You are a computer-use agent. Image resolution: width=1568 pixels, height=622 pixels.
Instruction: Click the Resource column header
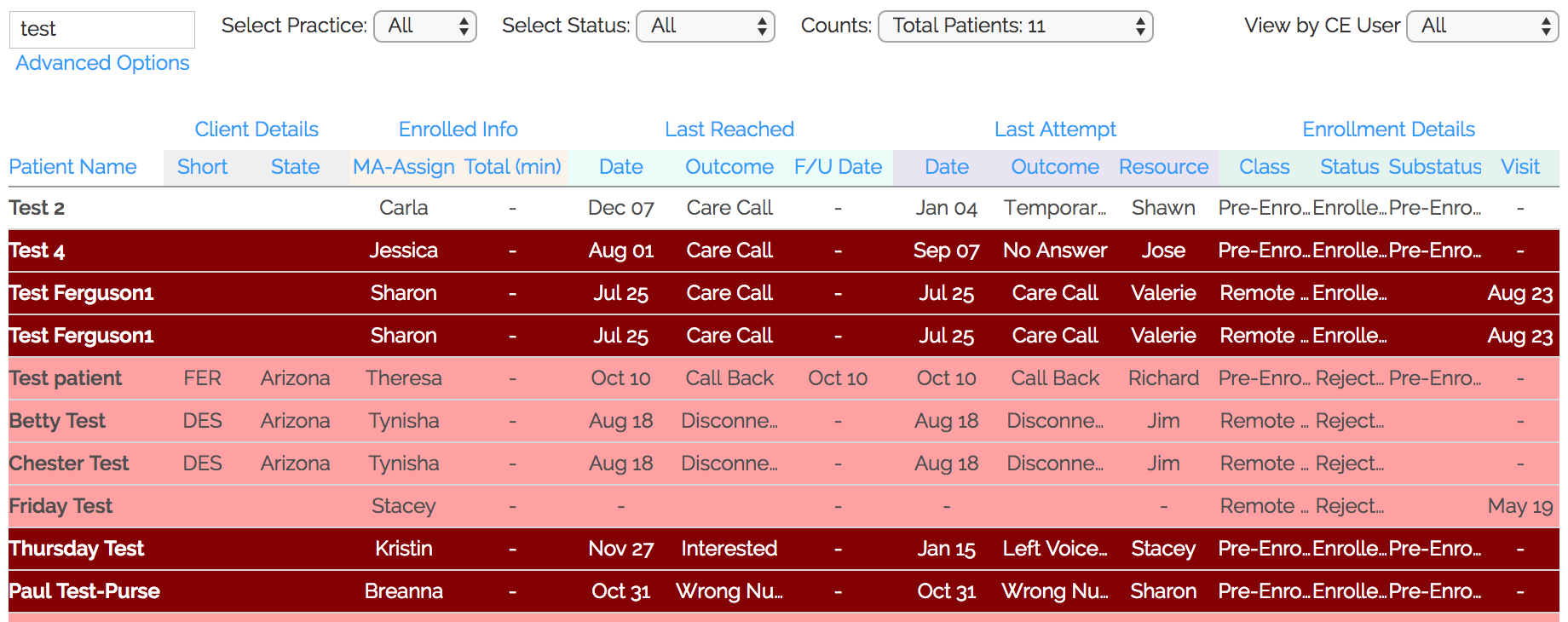point(1163,167)
